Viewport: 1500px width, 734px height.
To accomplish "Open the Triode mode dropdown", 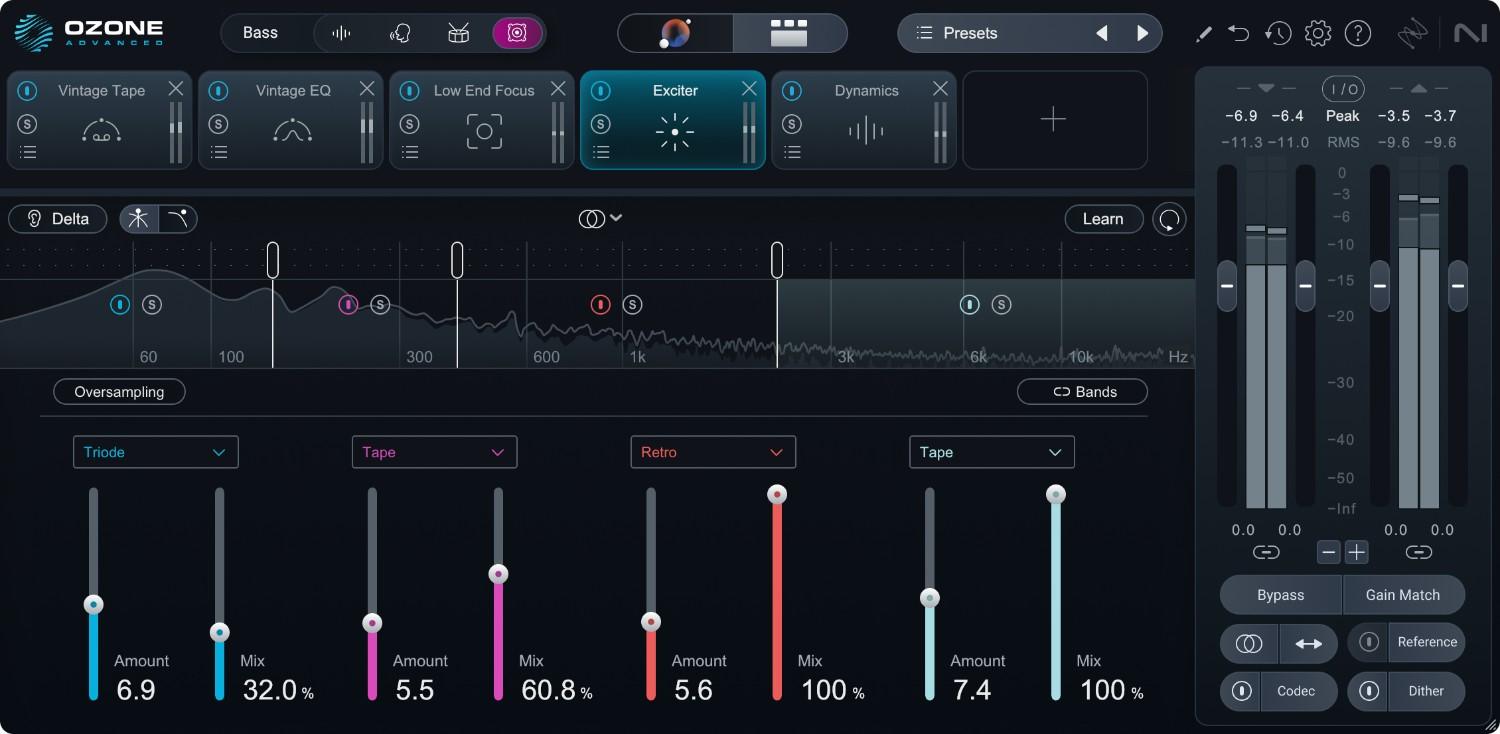I will tap(155, 452).
